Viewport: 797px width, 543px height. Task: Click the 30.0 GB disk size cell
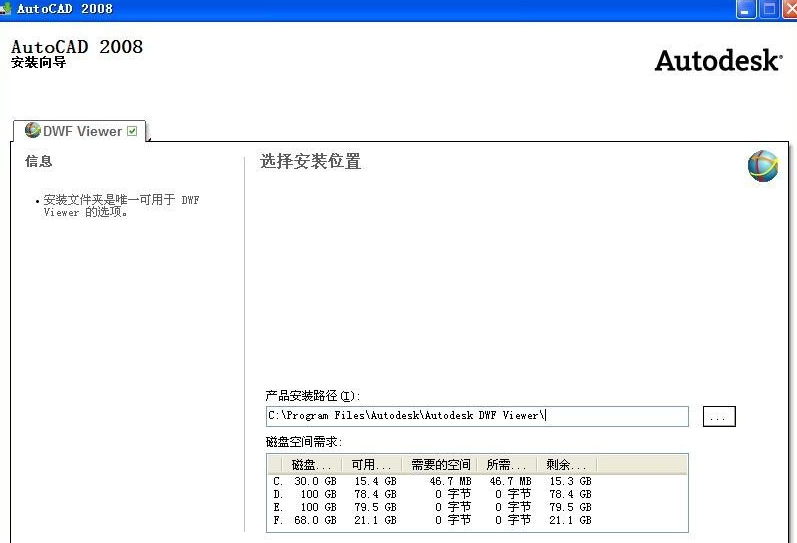(x=315, y=481)
